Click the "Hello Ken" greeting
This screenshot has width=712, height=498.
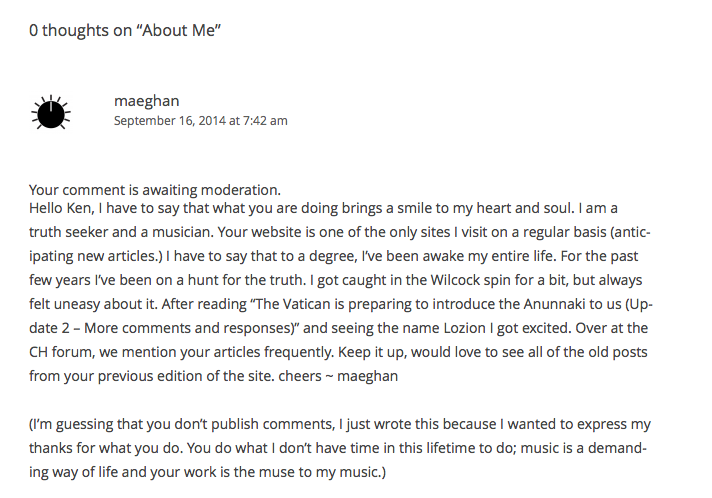click(x=63, y=208)
